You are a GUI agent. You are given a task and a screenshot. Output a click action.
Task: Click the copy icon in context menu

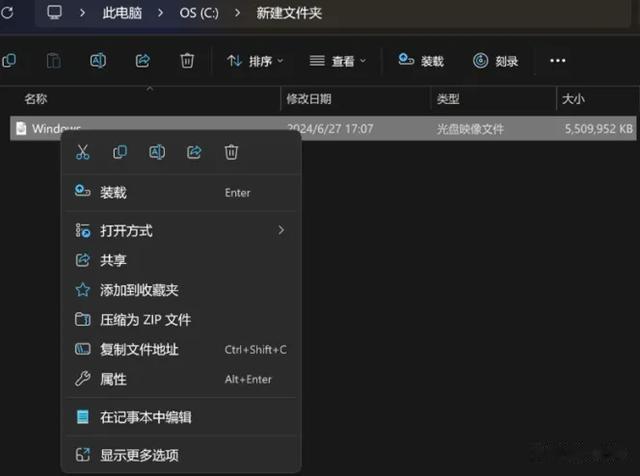coord(120,152)
